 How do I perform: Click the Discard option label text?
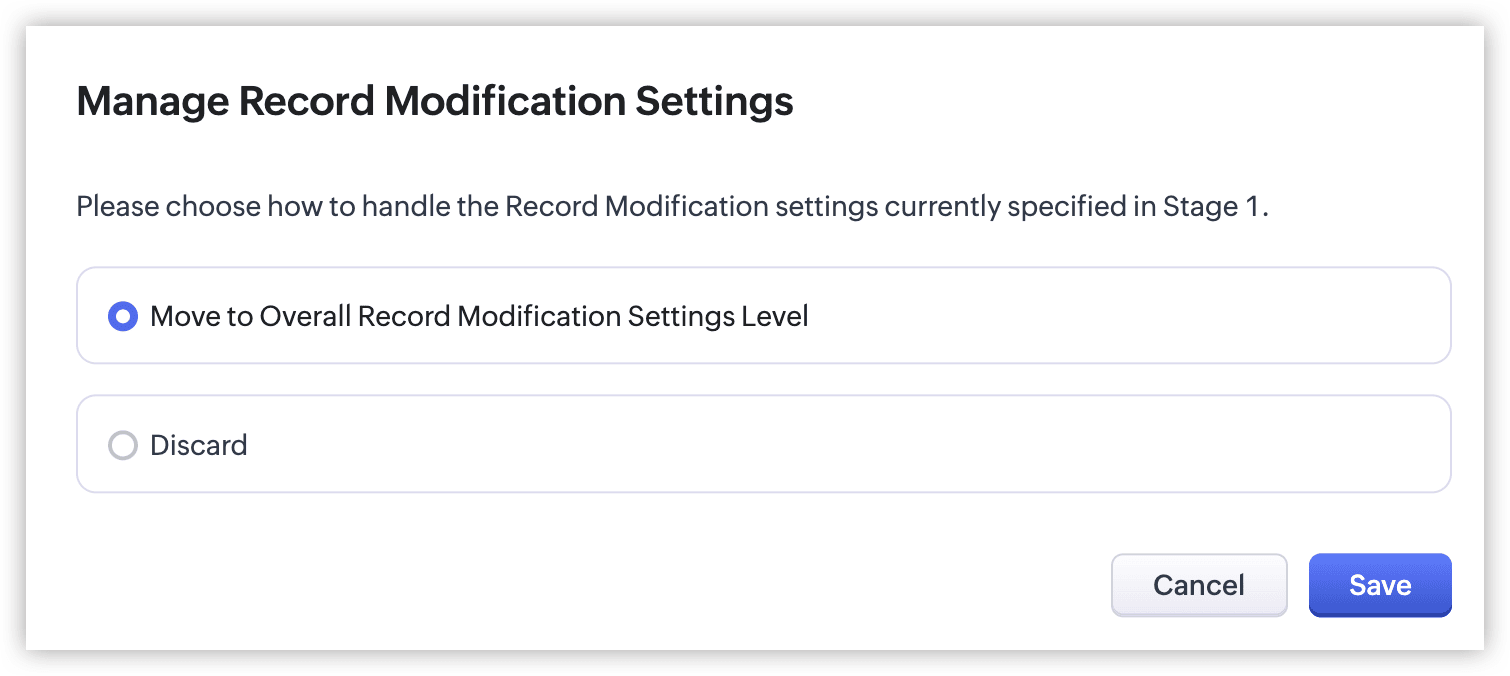(x=198, y=445)
